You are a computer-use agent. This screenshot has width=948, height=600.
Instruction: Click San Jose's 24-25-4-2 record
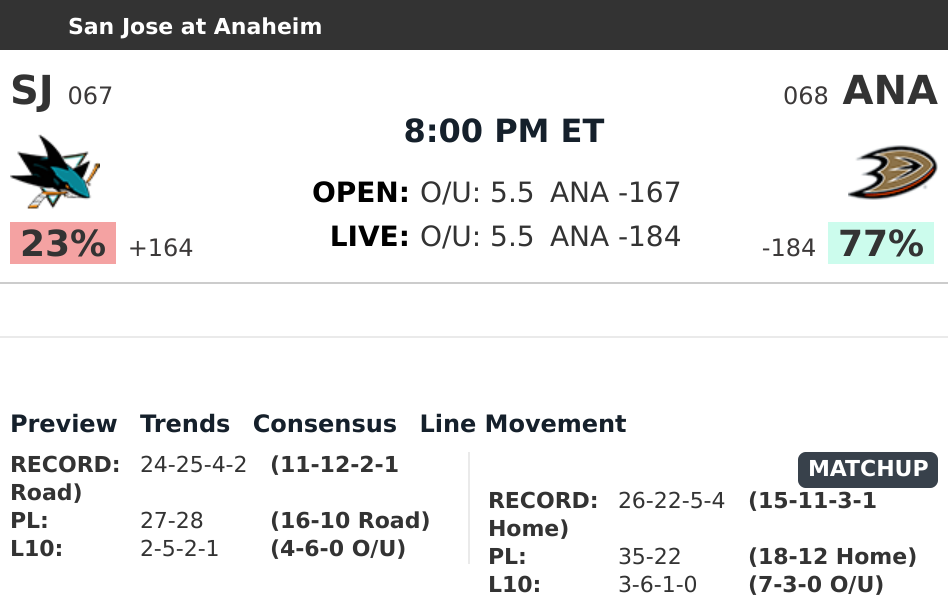193,465
